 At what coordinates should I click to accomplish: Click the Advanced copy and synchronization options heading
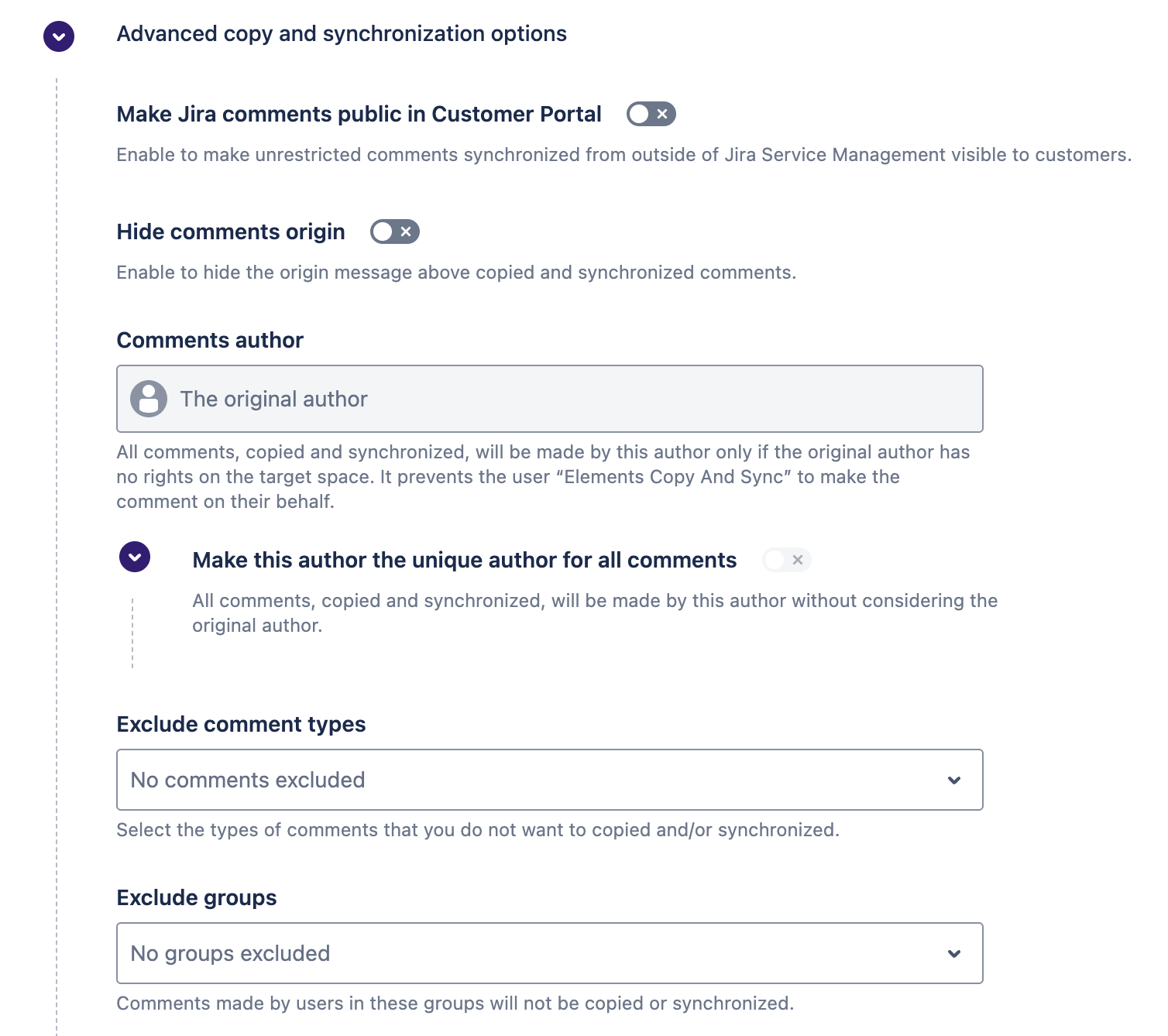coord(342,34)
